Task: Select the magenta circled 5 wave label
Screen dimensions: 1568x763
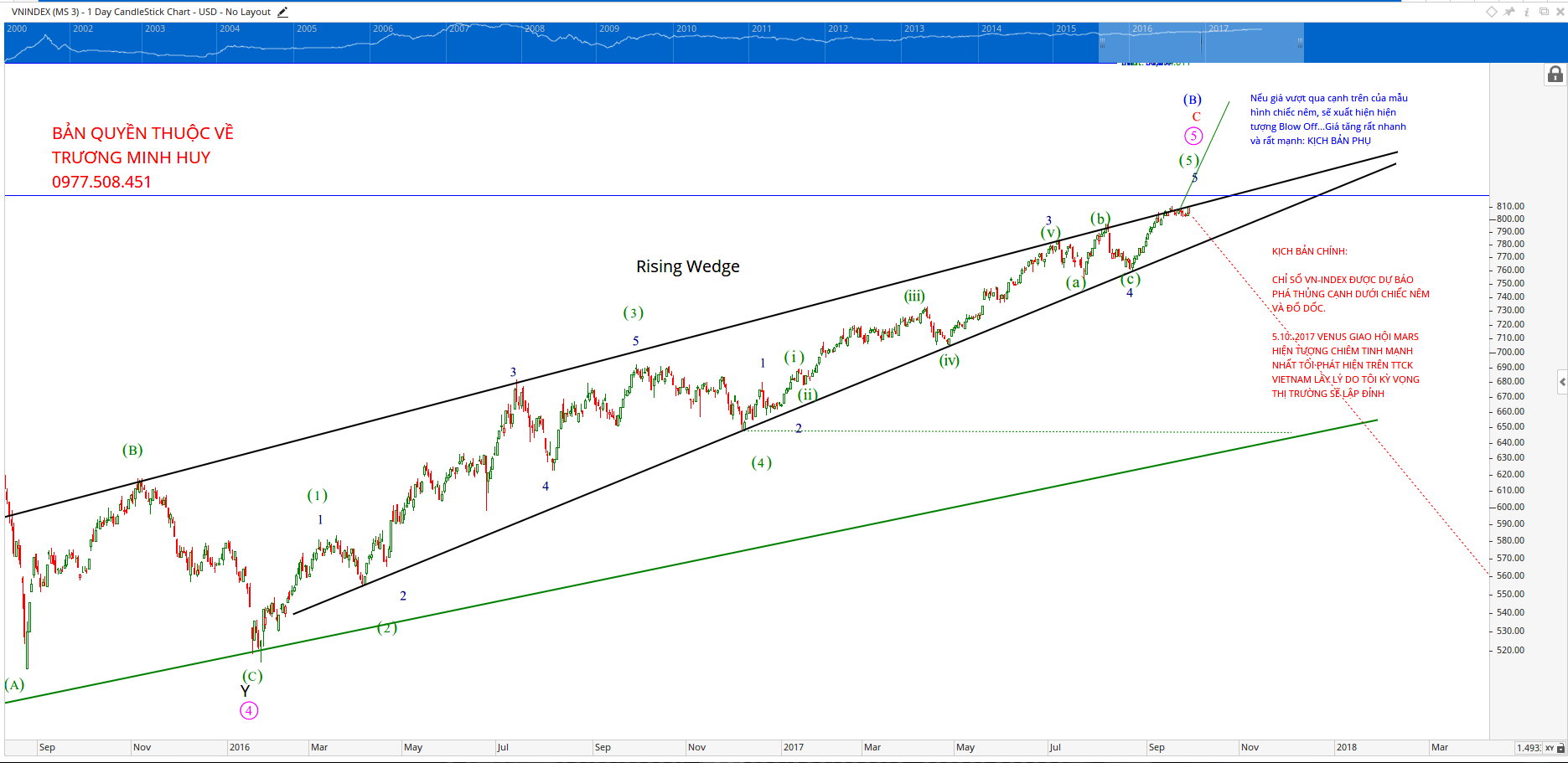Action: click(1193, 136)
